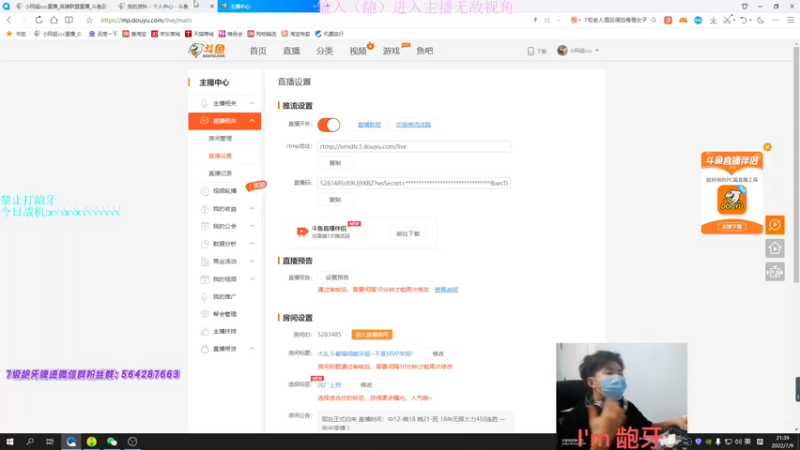
Task: Click the rtmp address field
Action: [414, 146]
